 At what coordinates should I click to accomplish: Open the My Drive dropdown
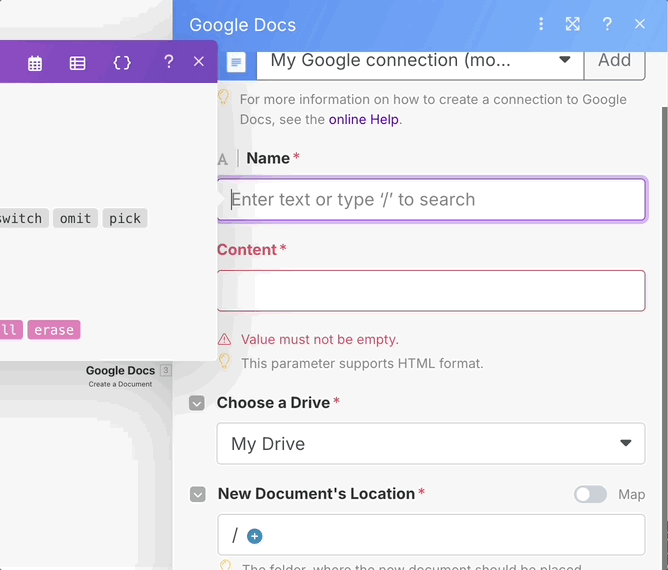430,443
